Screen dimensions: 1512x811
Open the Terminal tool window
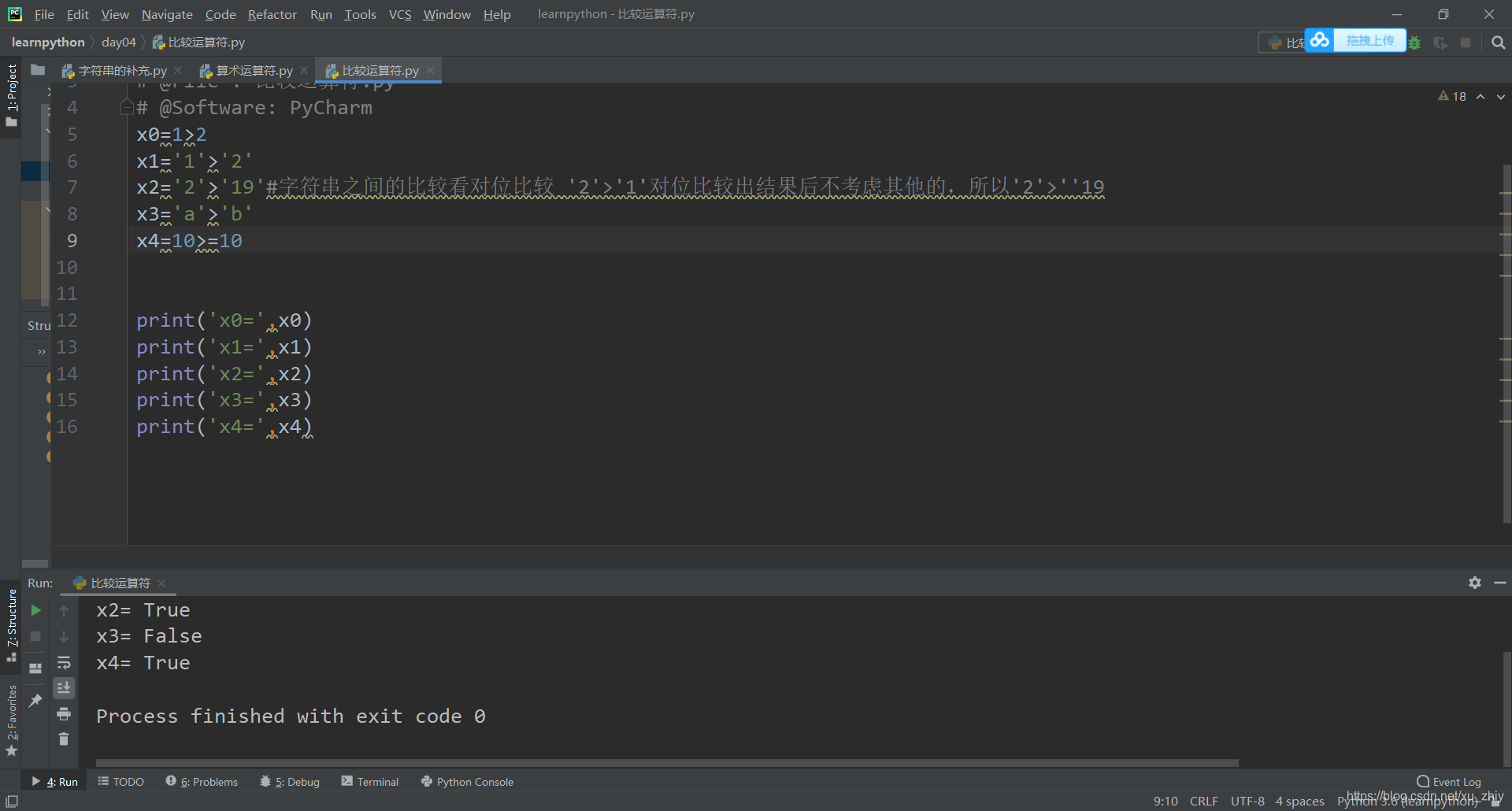point(370,781)
